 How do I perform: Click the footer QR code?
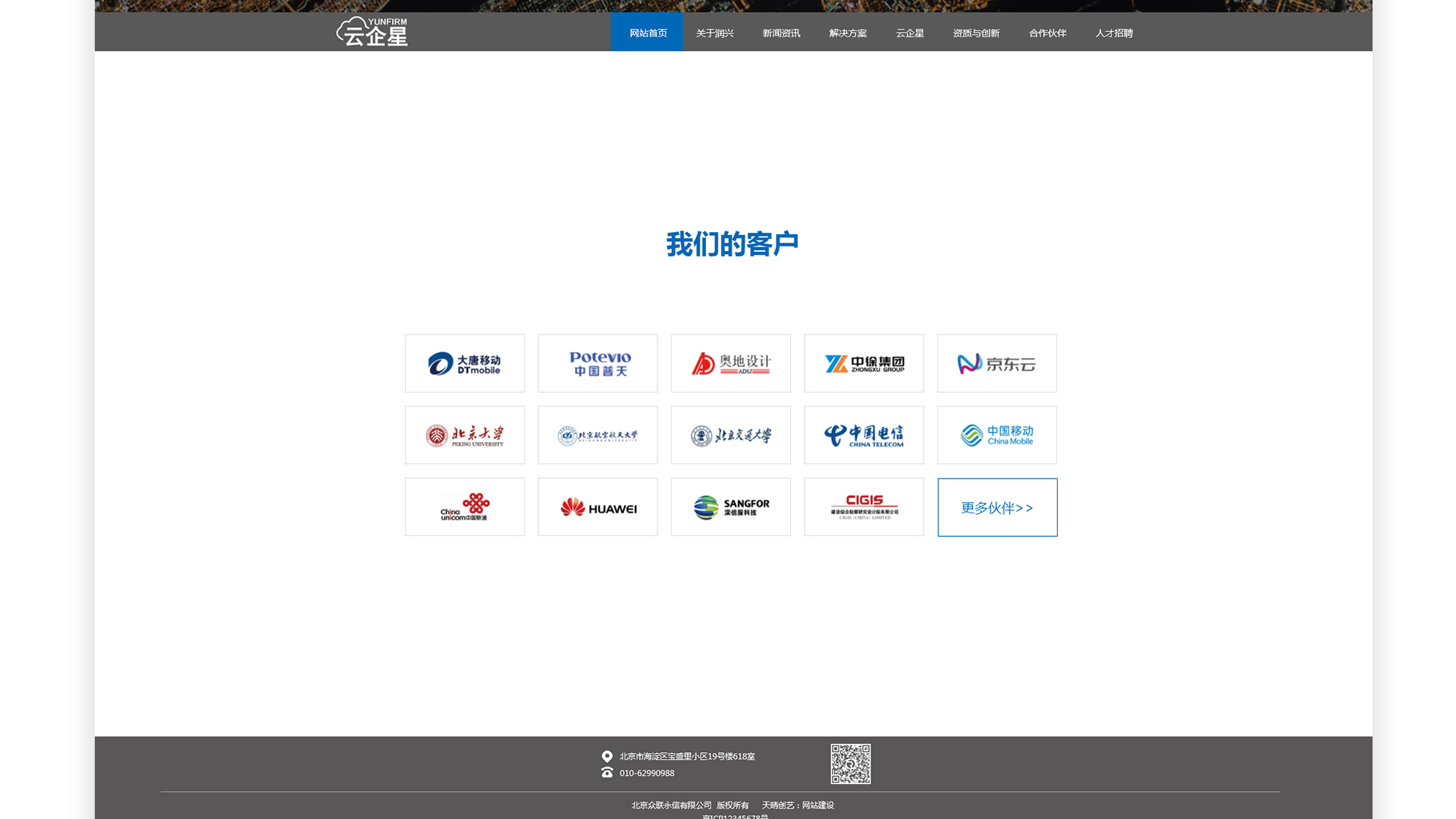pos(850,764)
